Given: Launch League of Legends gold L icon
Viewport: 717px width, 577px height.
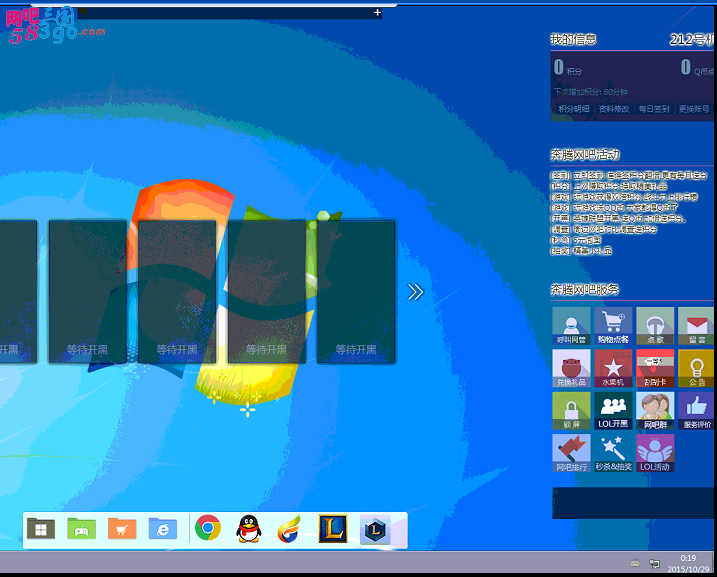Looking at the screenshot, I should click(x=333, y=529).
